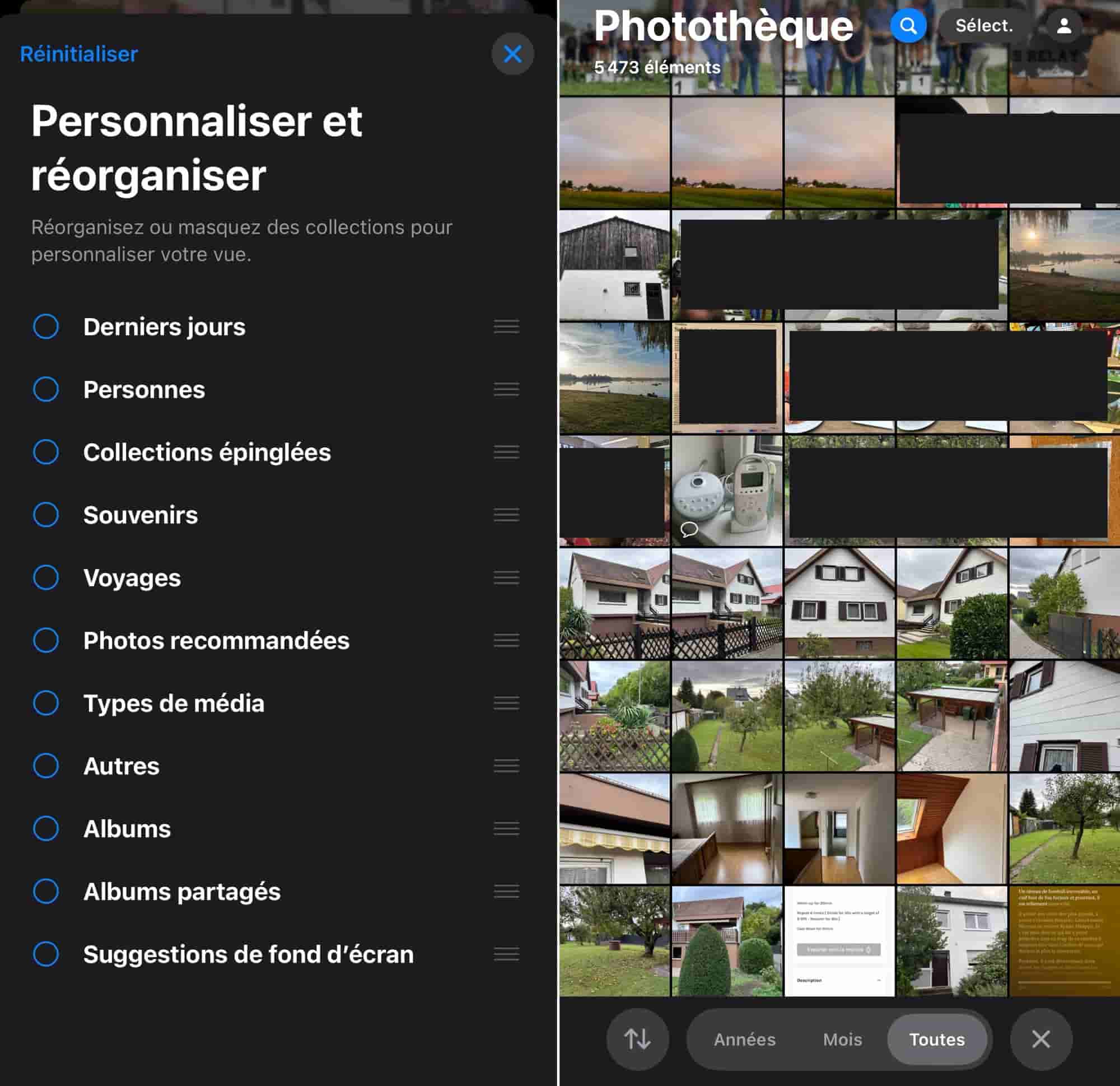Toggle the Personnes collection circle
Viewport: 1120px width, 1086px height.
pos(46,389)
